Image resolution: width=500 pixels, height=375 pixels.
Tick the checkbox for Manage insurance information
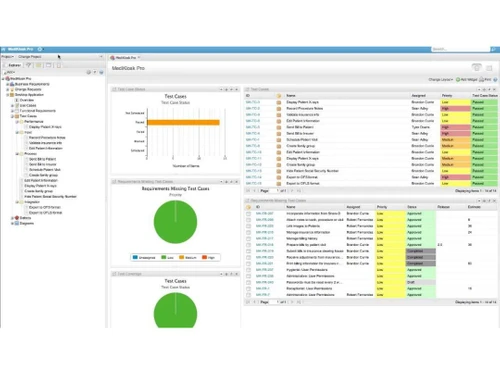click(x=248, y=232)
